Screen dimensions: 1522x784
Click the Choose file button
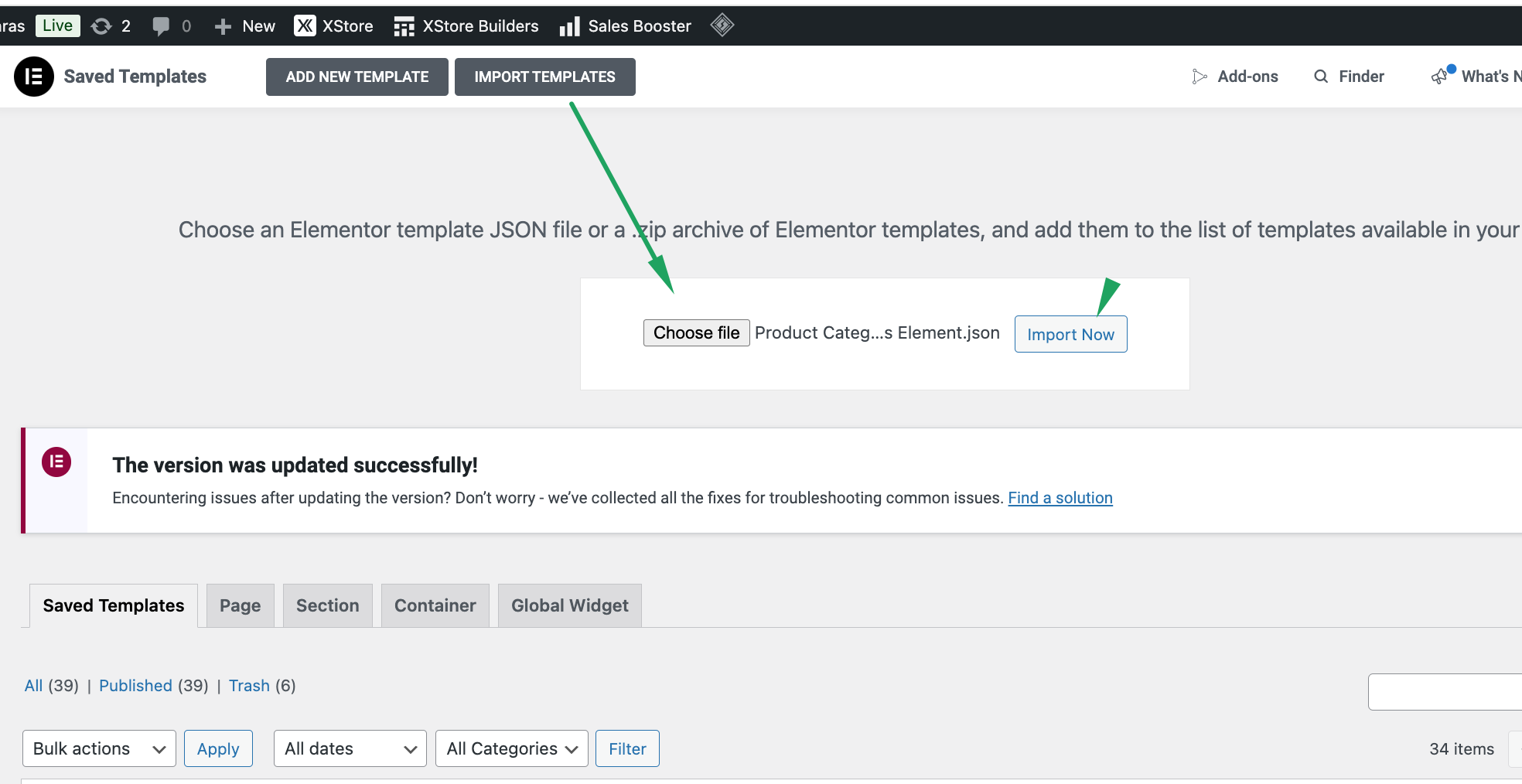tap(697, 333)
